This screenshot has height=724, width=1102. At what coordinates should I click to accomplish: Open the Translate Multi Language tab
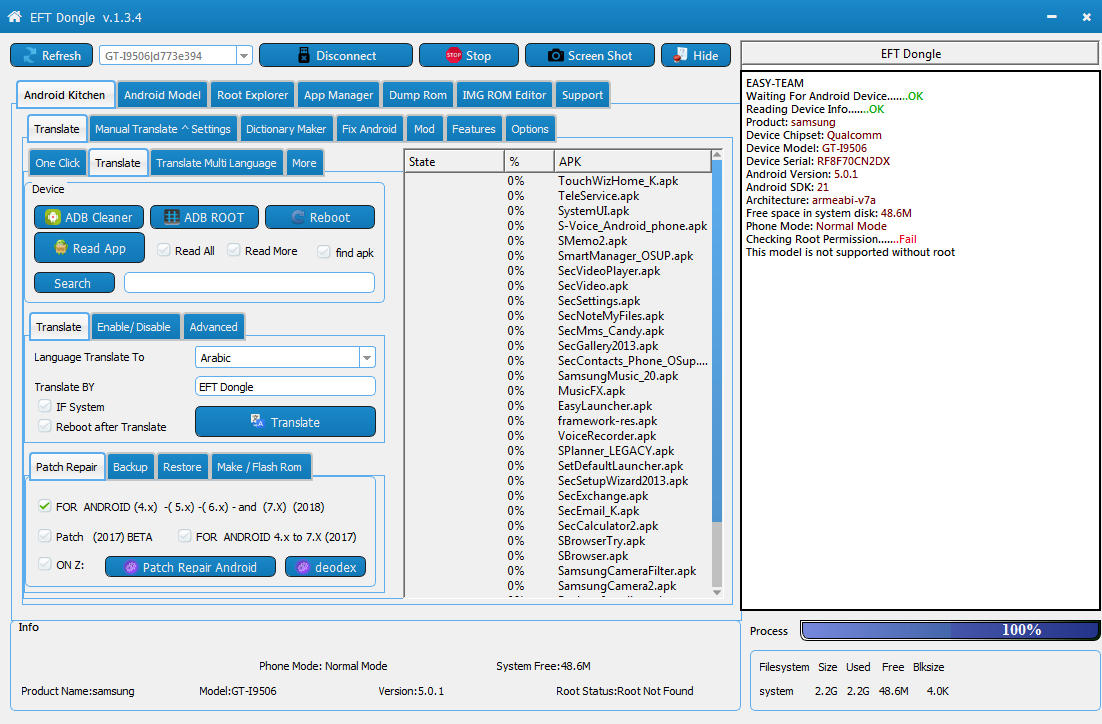tap(216, 163)
